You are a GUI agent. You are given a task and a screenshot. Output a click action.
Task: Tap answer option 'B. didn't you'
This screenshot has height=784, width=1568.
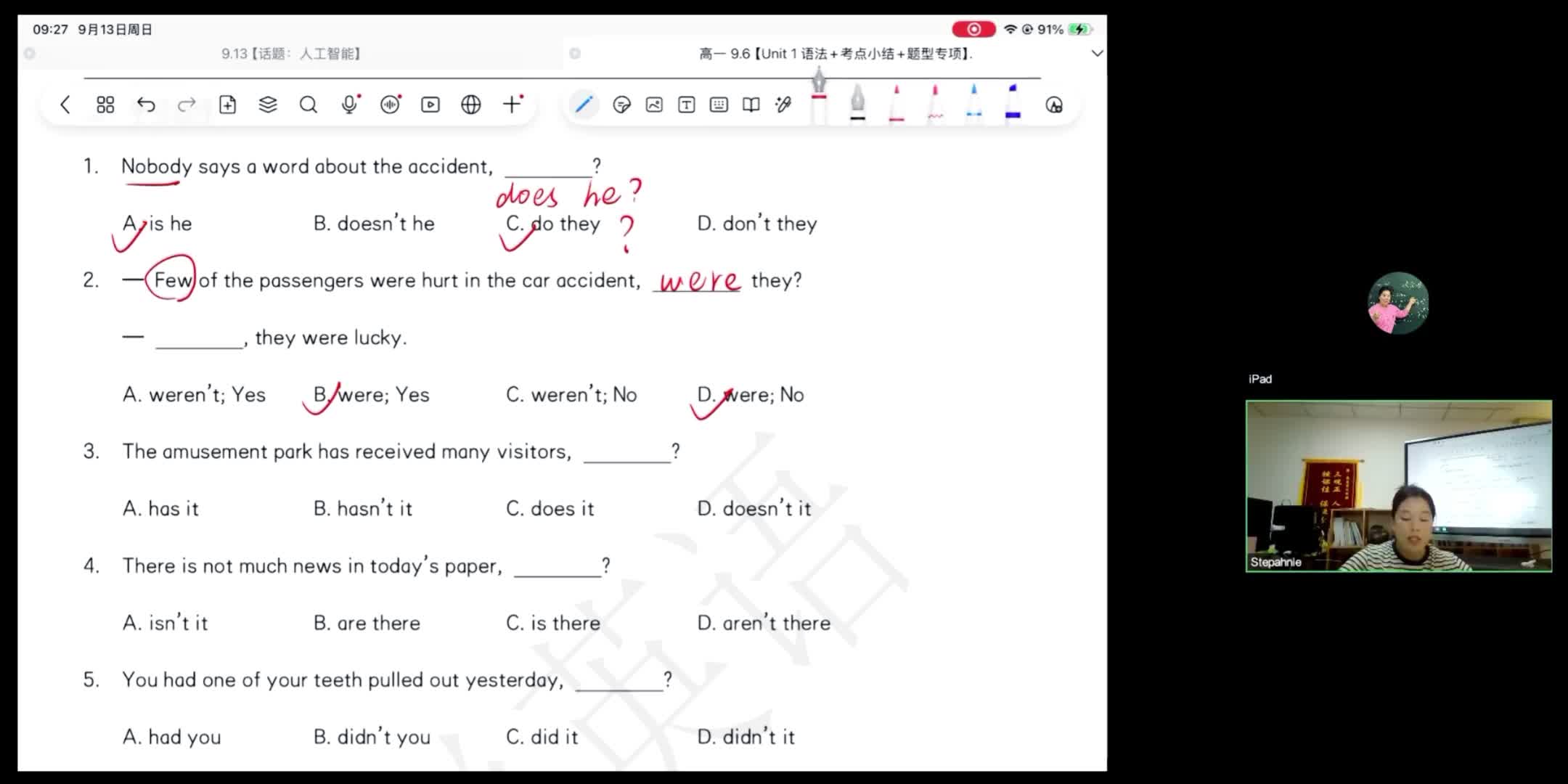coord(372,736)
